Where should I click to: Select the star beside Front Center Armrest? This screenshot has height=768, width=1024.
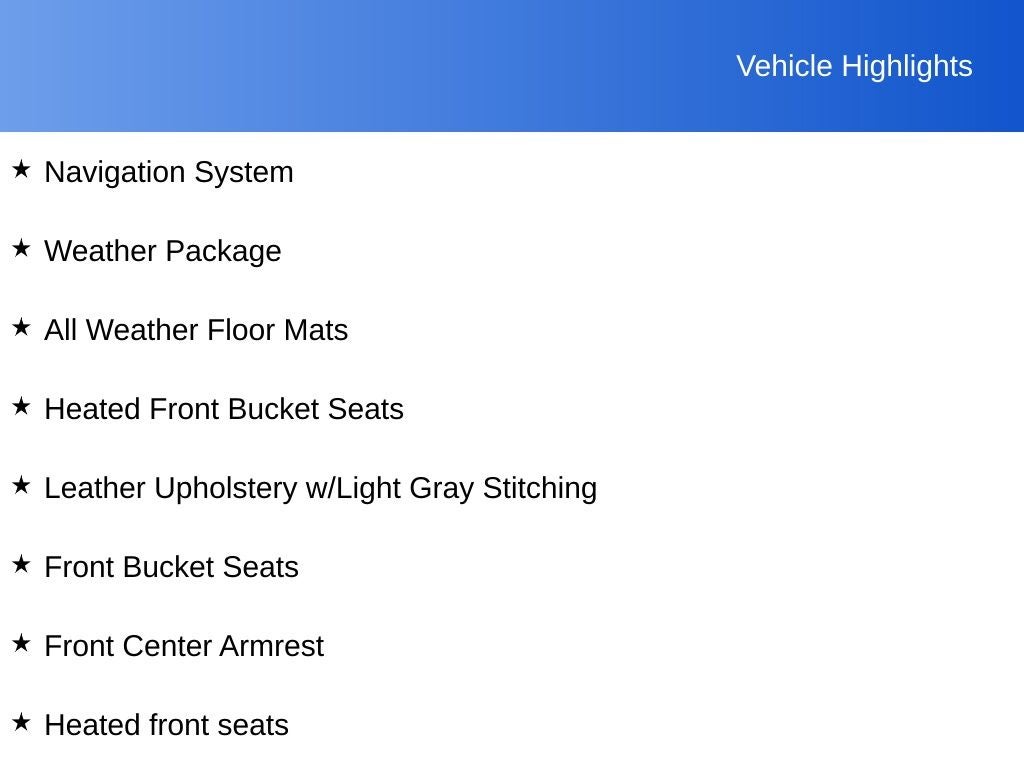click(21, 643)
